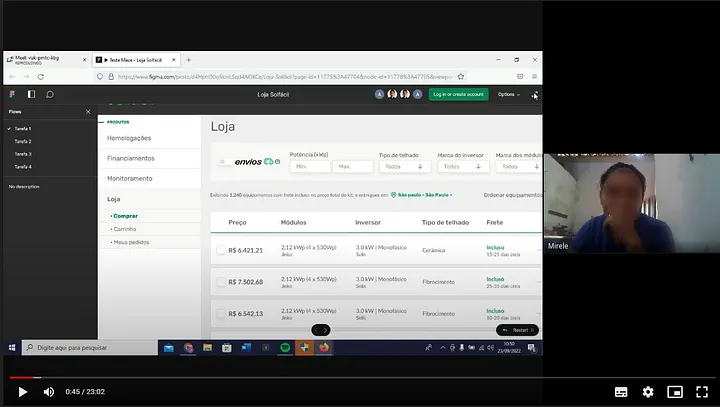Viewport: 720px width, 407px height.
Task: Open the Meus pedidos submenu item
Action: [x=131, y=242]
